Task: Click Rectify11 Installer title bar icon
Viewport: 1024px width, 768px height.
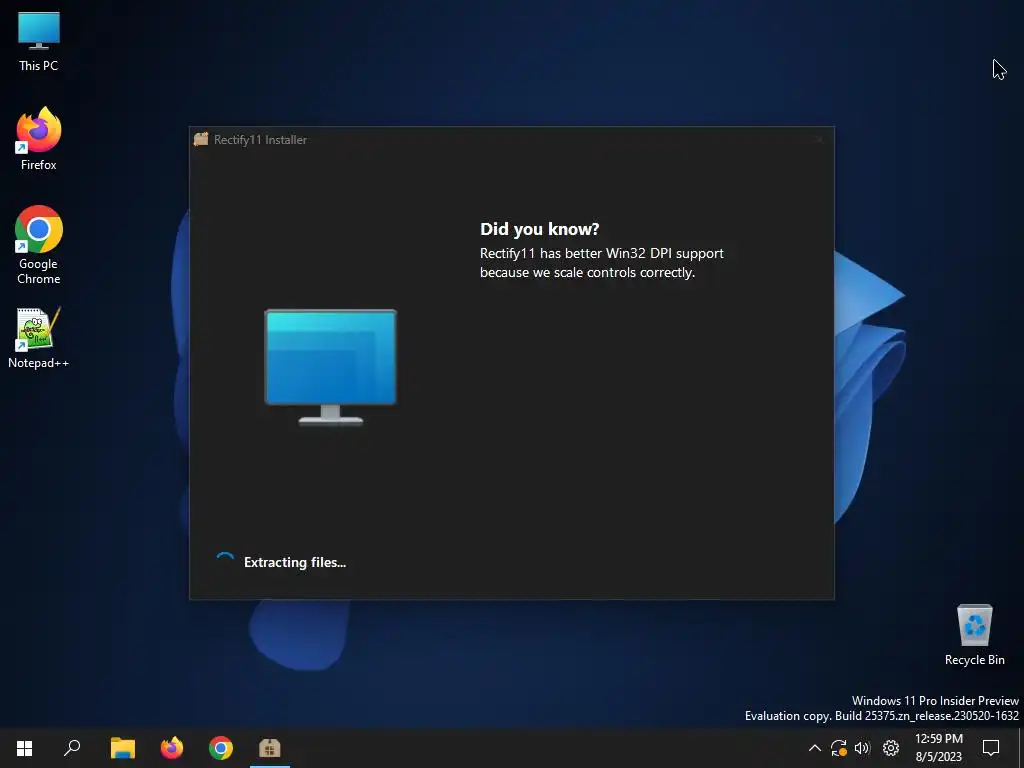Action: pyautogui.click(x=201, y=139)
